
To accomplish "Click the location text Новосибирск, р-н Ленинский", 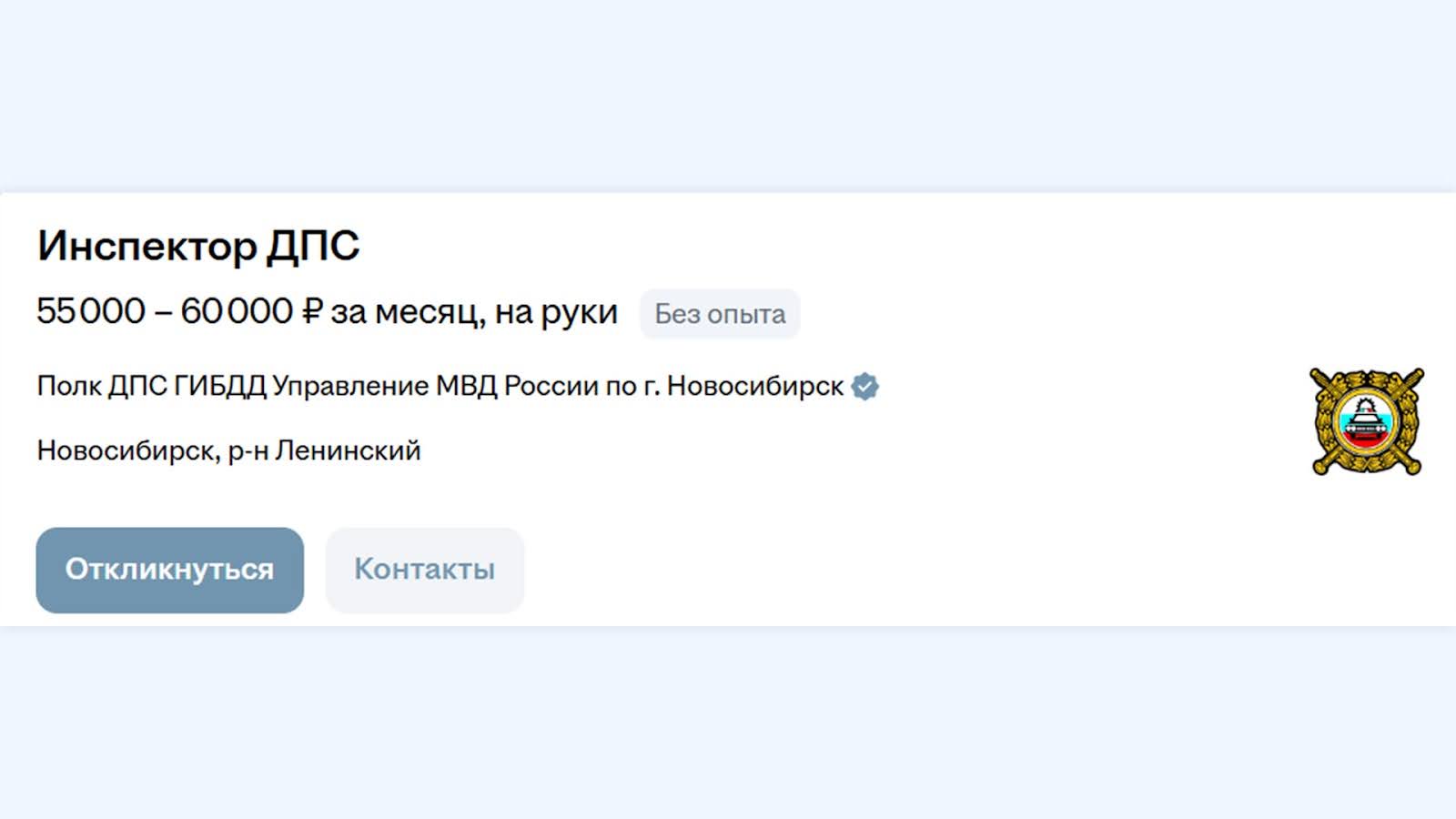I will [x=228, y=450].
